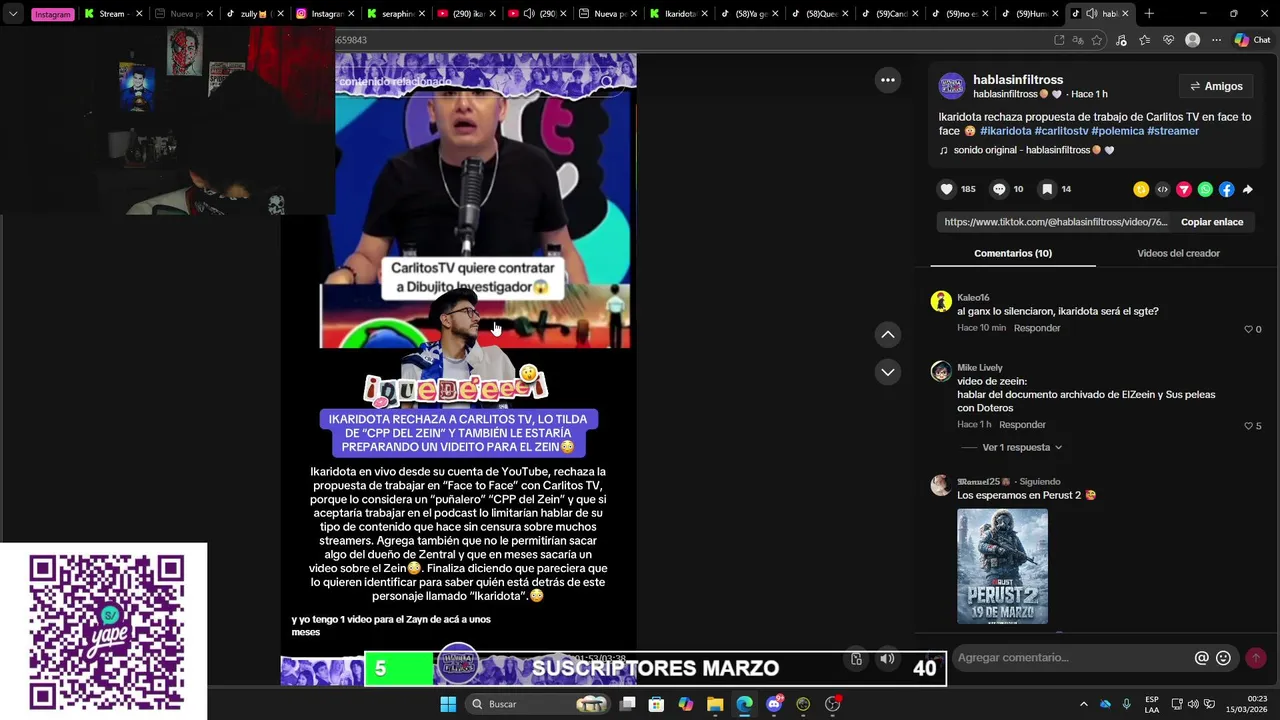Open the emoji picker in comment box
Viewport: 1280px width, 720px height.
pos(1223,658)
